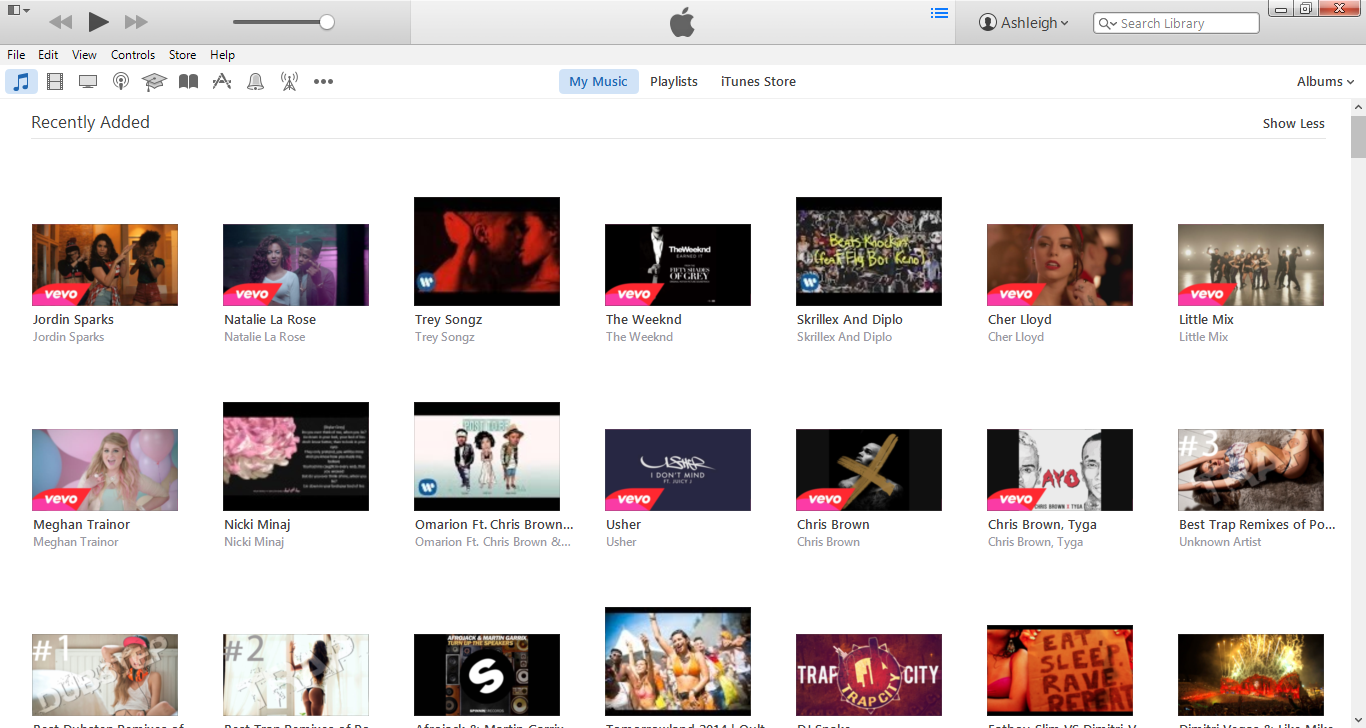Adjust the volume slider knob

pos(327,22)
